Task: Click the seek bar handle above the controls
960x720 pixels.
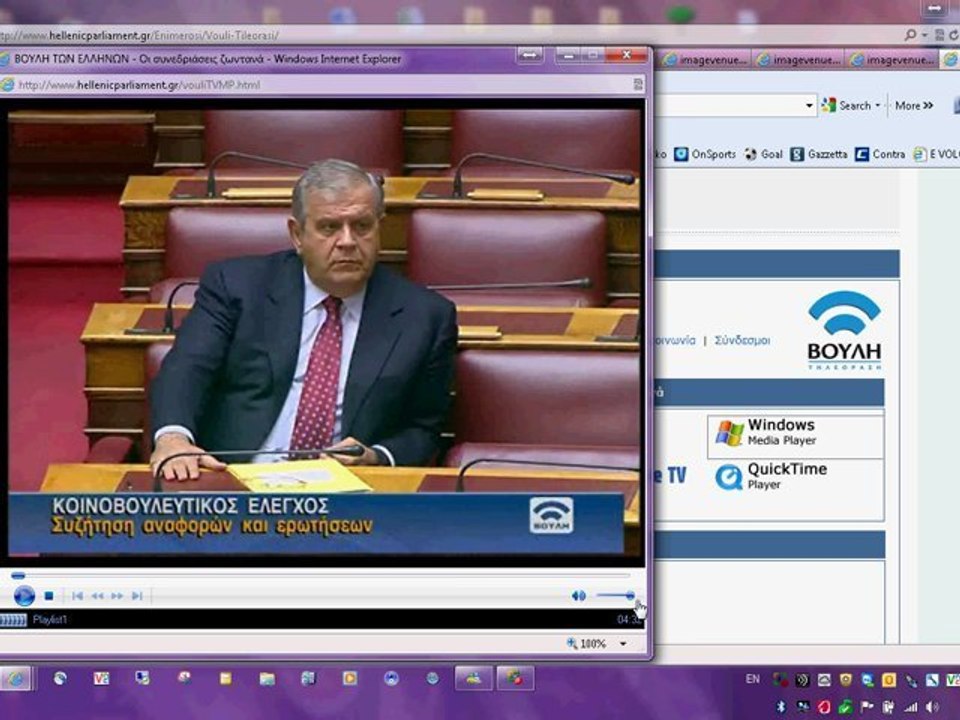Action: tap(18, 576)
